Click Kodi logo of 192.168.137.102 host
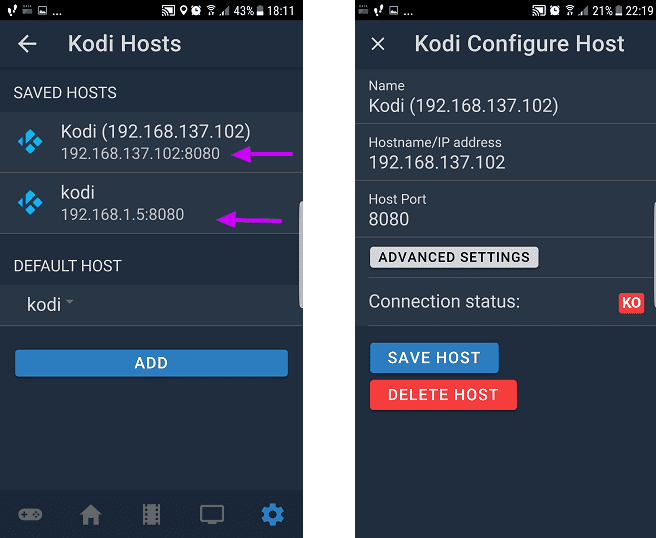 [x=30, y=142]
